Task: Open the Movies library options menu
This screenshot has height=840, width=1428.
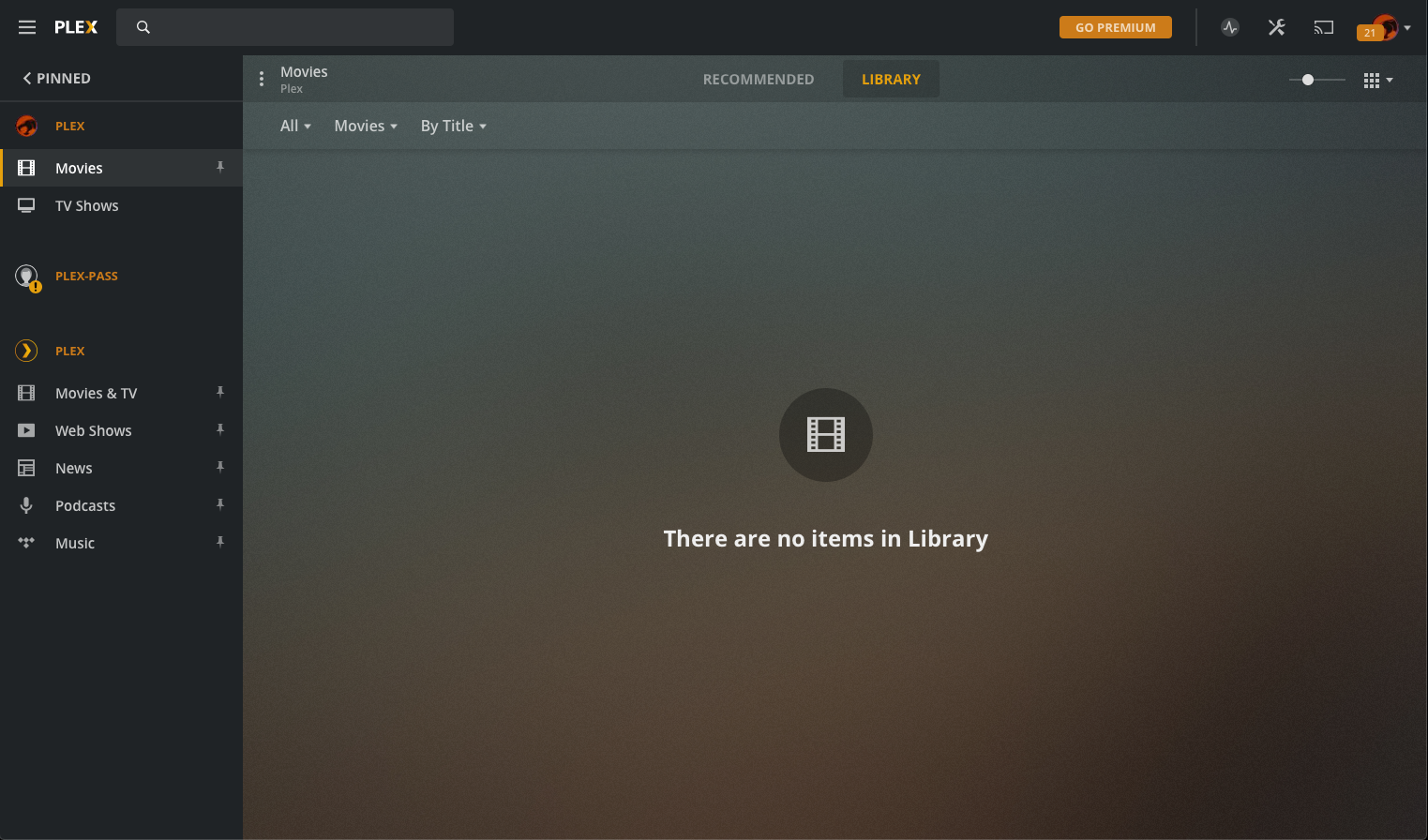Action: tap(262, 79)
